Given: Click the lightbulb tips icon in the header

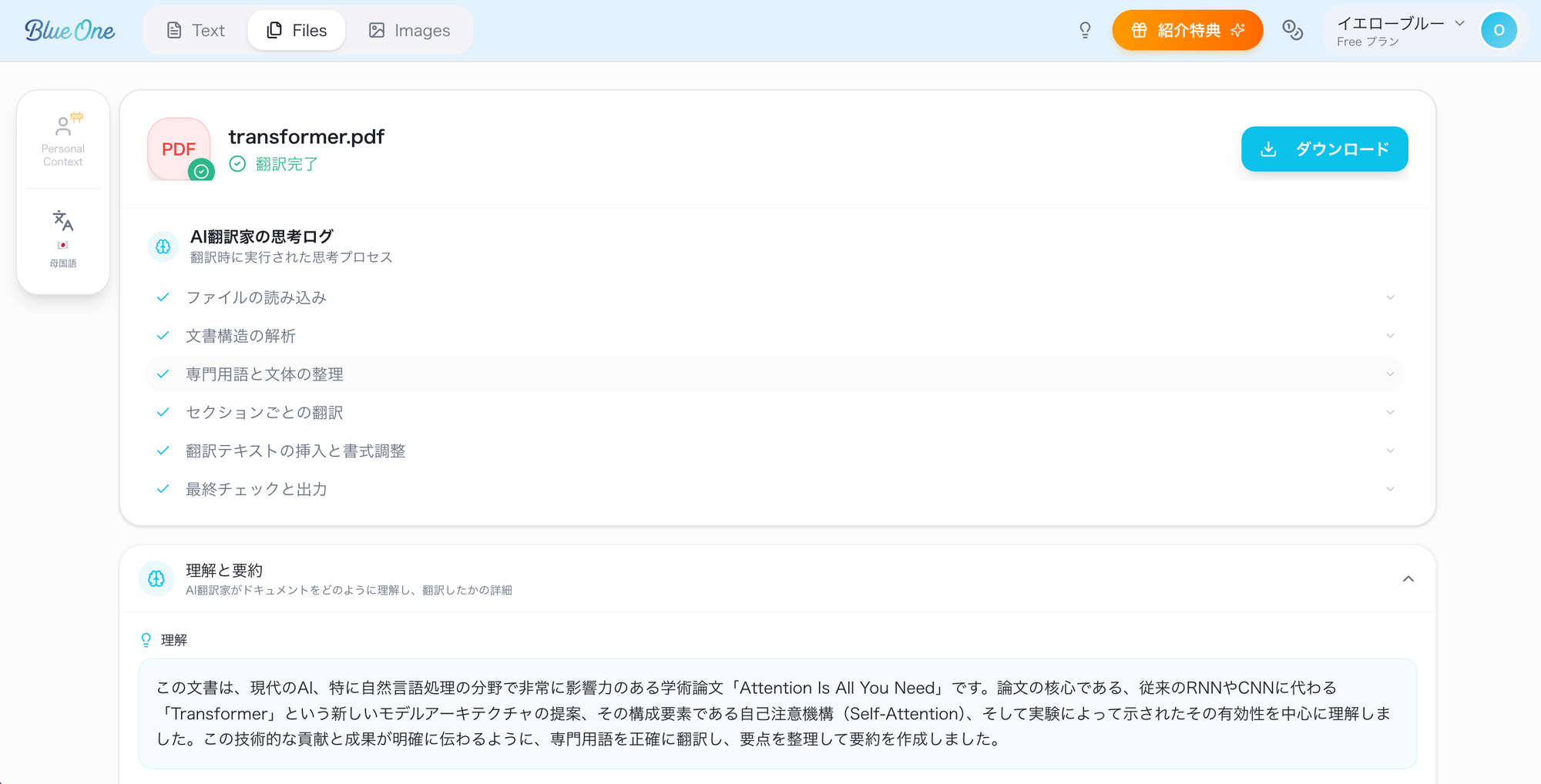Looking at the screenshot, I should pyautogui.click(x=1085, y=30).
